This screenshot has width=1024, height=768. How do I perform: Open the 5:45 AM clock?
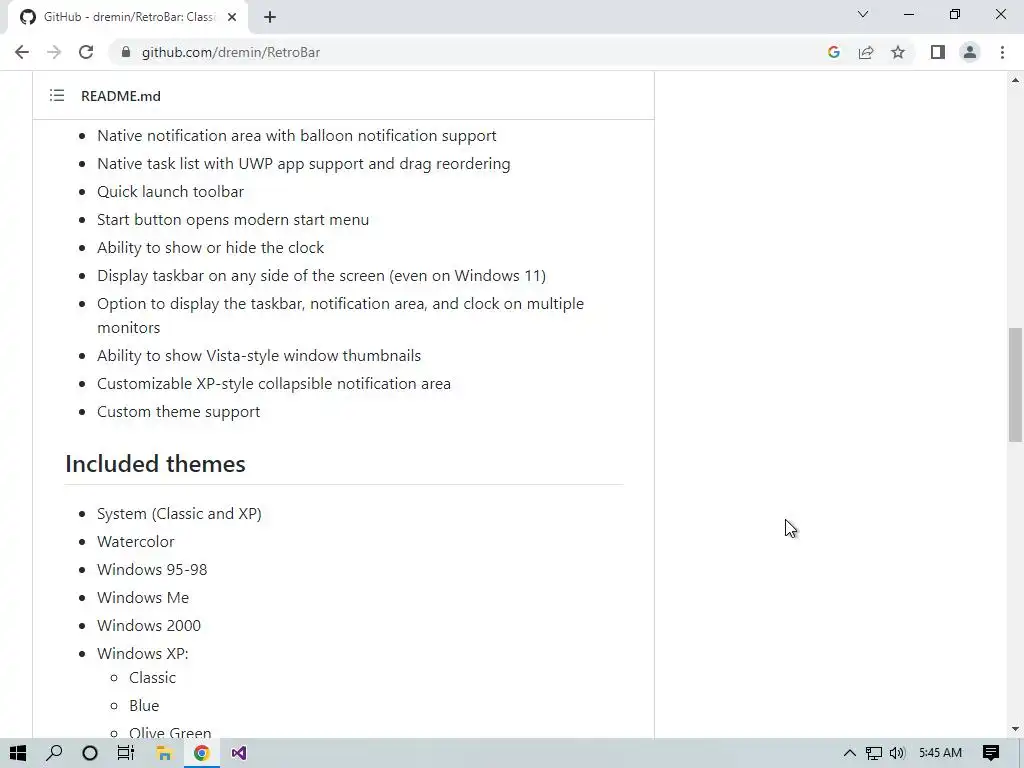[940, 753]
